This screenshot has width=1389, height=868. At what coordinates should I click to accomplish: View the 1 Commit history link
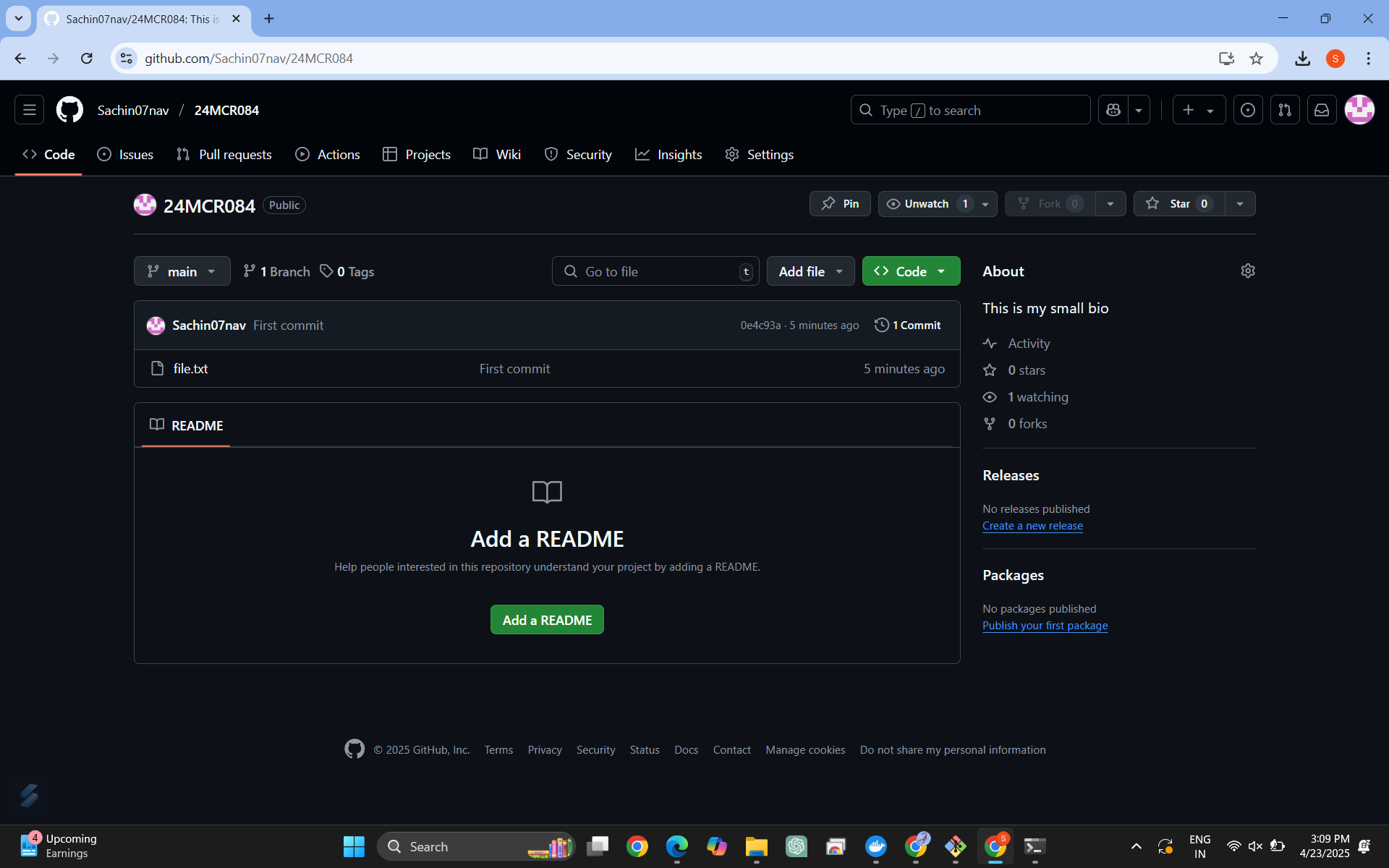click(908, 325)
